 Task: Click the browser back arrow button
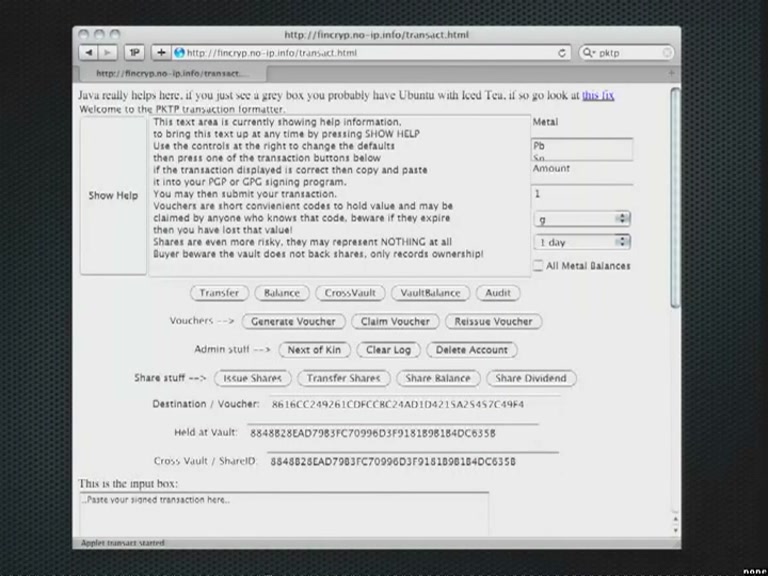(x=89, y=52)
